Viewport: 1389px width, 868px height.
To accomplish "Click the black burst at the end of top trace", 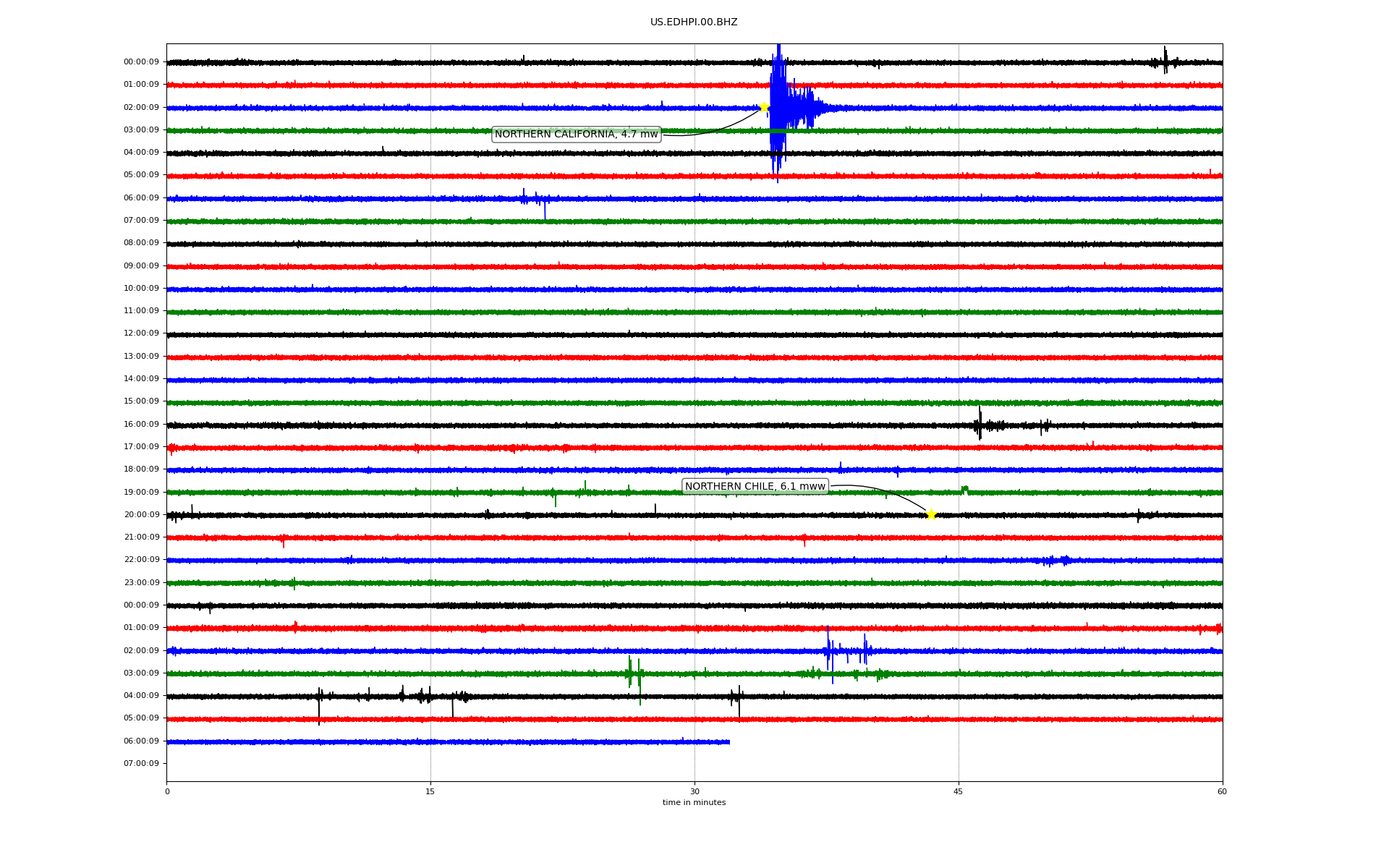I will point(1165,61).
